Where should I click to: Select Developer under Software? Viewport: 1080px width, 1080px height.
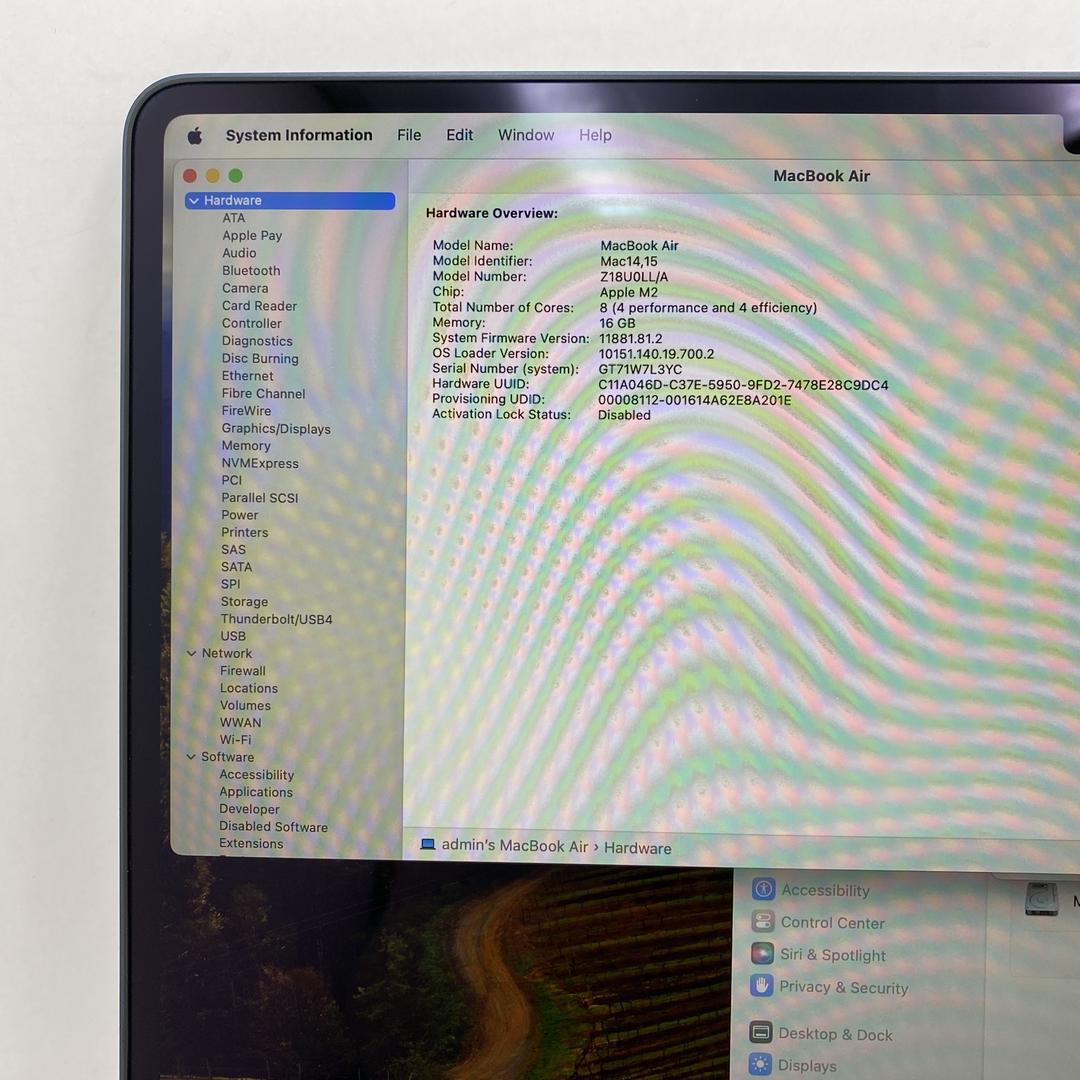(x=249, y=809)
